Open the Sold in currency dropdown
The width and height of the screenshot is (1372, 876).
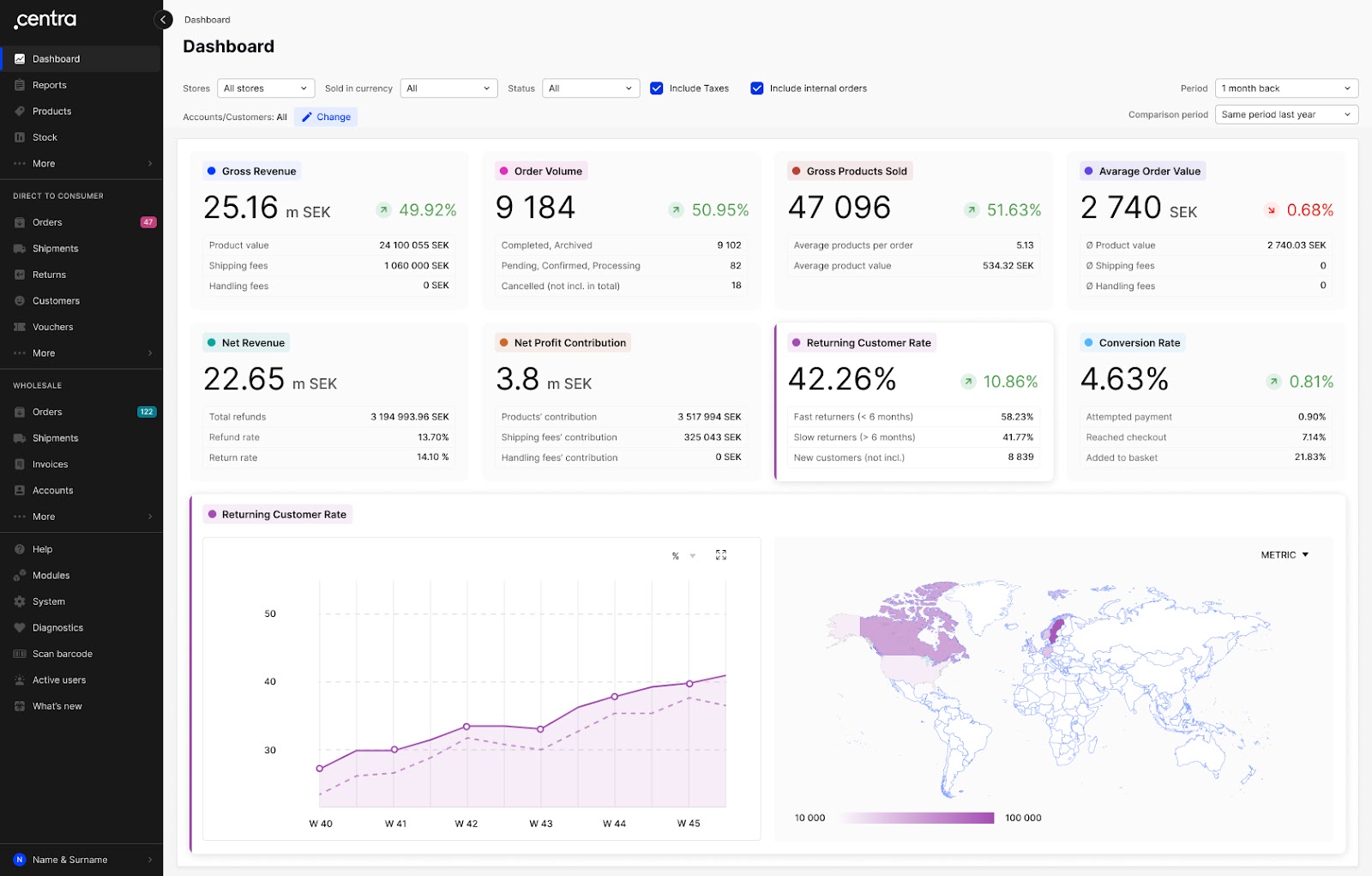click(448, 88)
